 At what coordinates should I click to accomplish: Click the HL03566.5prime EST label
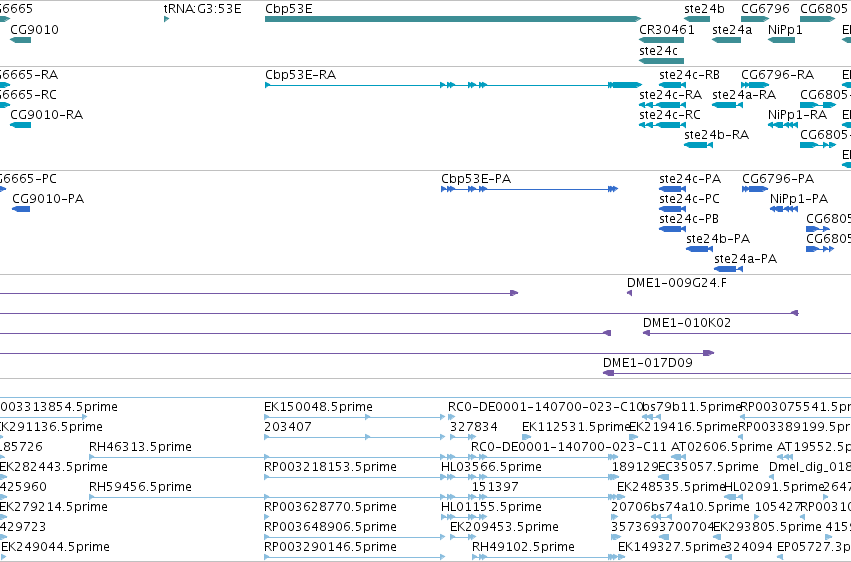[x=492, y=467]
